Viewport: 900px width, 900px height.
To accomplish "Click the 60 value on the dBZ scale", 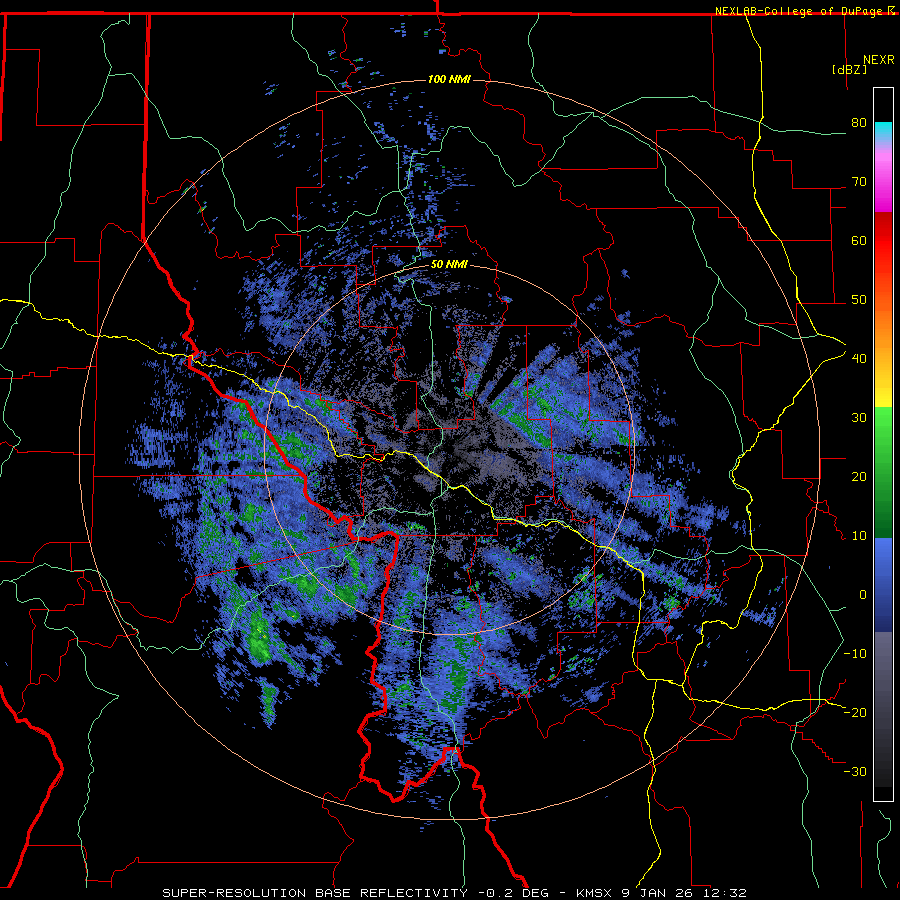I will point(859,240).
